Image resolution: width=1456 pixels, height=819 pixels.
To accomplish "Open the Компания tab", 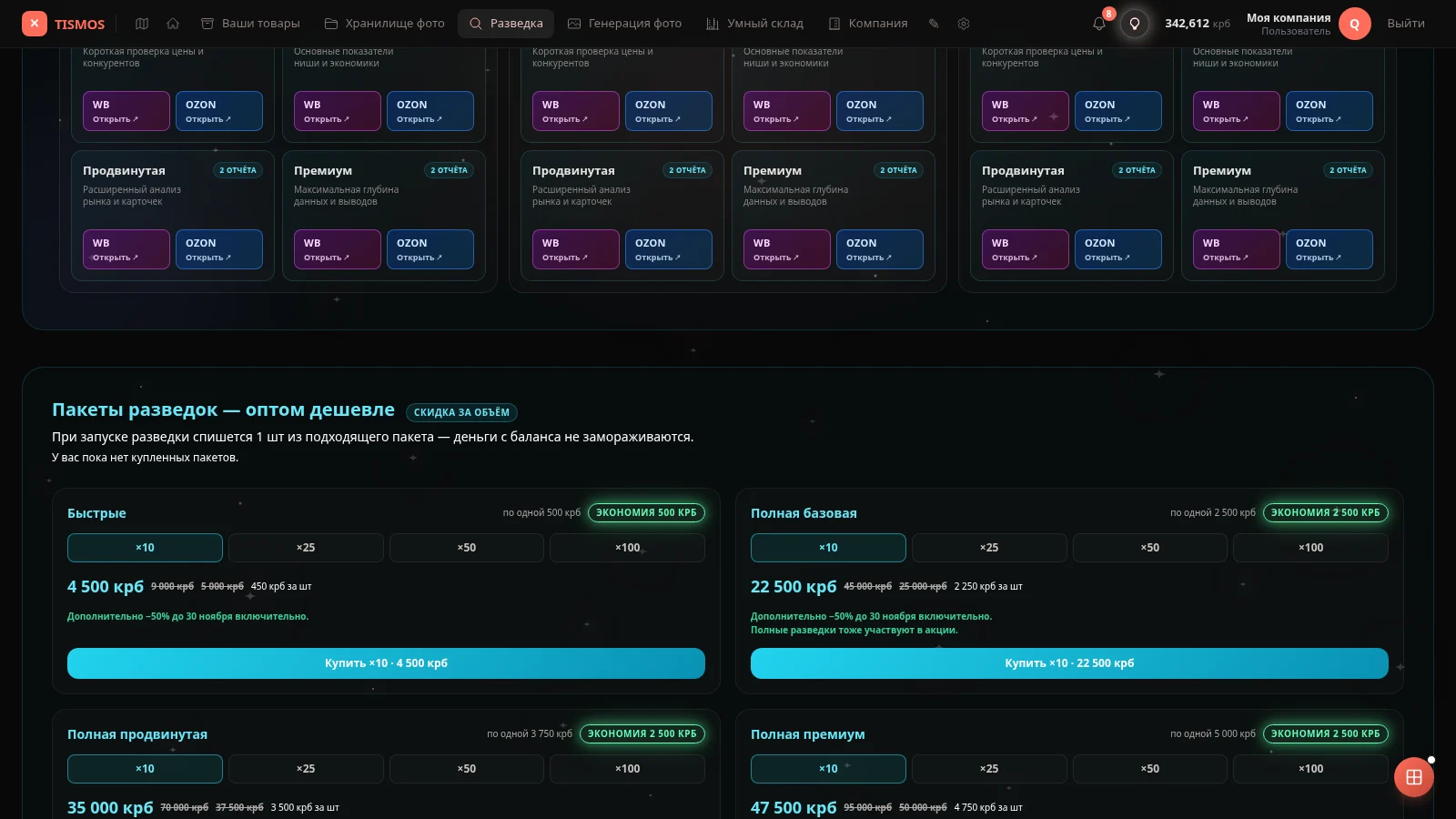I will 868,24.
